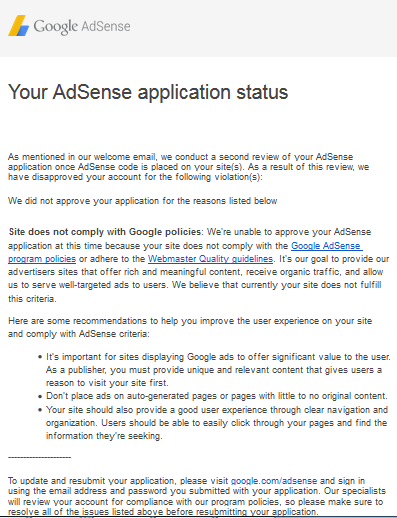Viewport: 397px width, 518px height.
Task: Click the yellow and blue AdSense logo icon
Action: (x=19, y=25)
